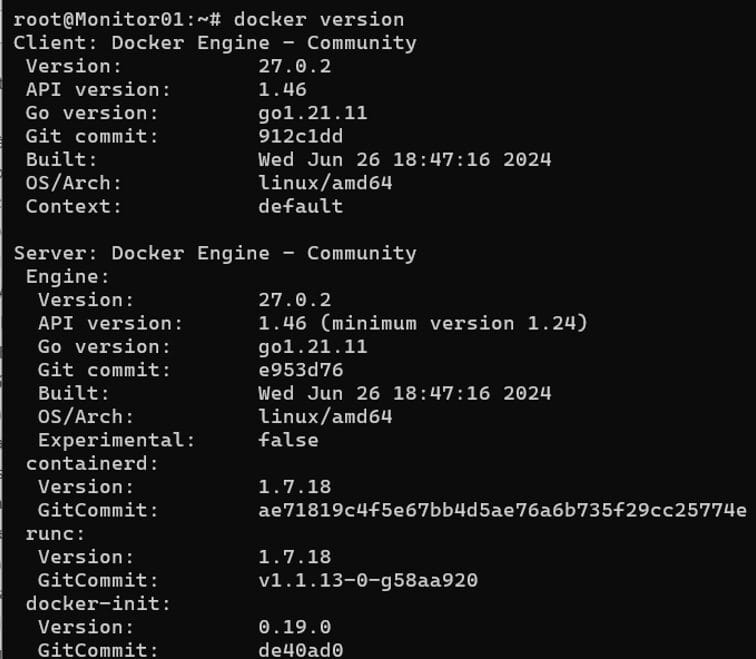
Task: Click the 'Engine:' section label
Action: tap(68, 277)
